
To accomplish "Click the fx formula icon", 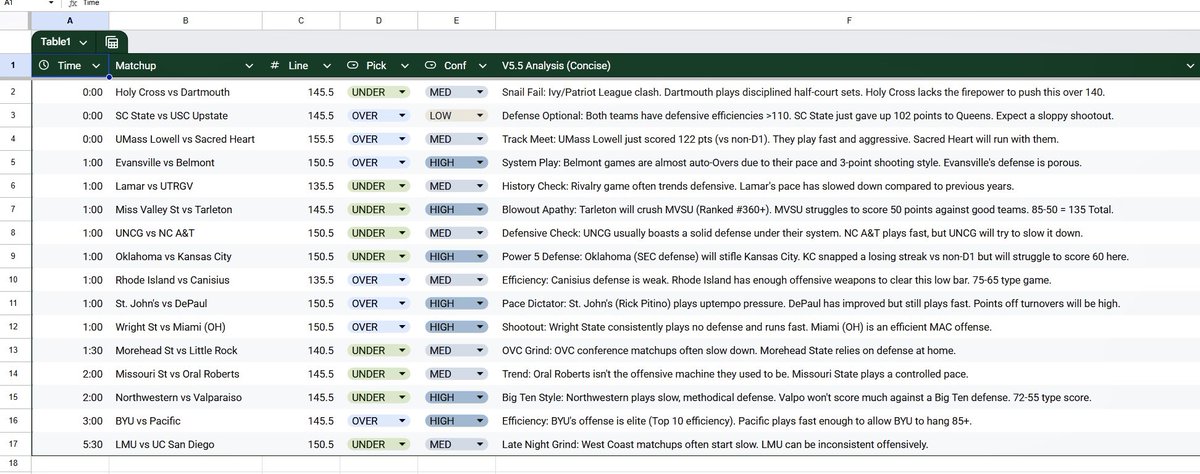I will 73,4.
